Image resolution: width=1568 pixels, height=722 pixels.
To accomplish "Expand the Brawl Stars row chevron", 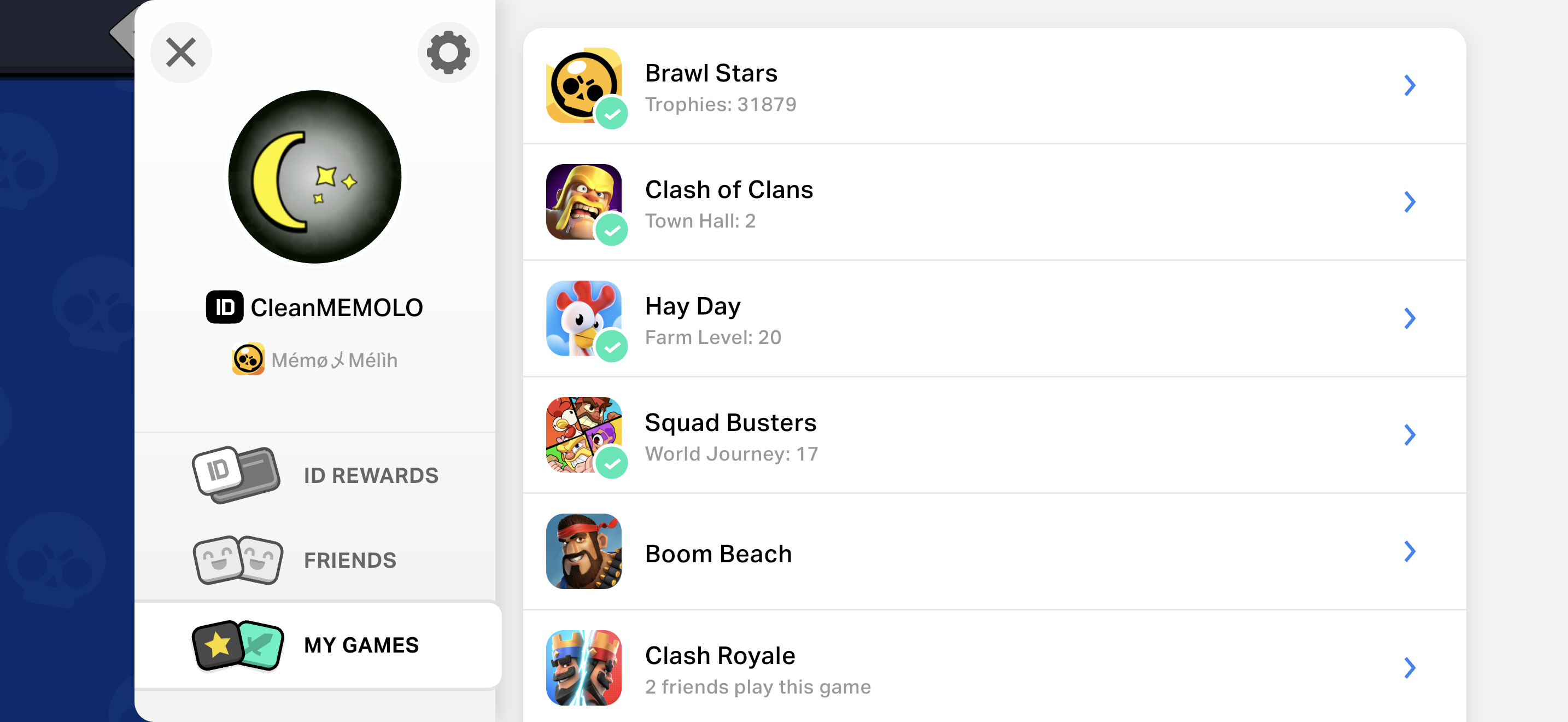I will [x=1410, y=85].
